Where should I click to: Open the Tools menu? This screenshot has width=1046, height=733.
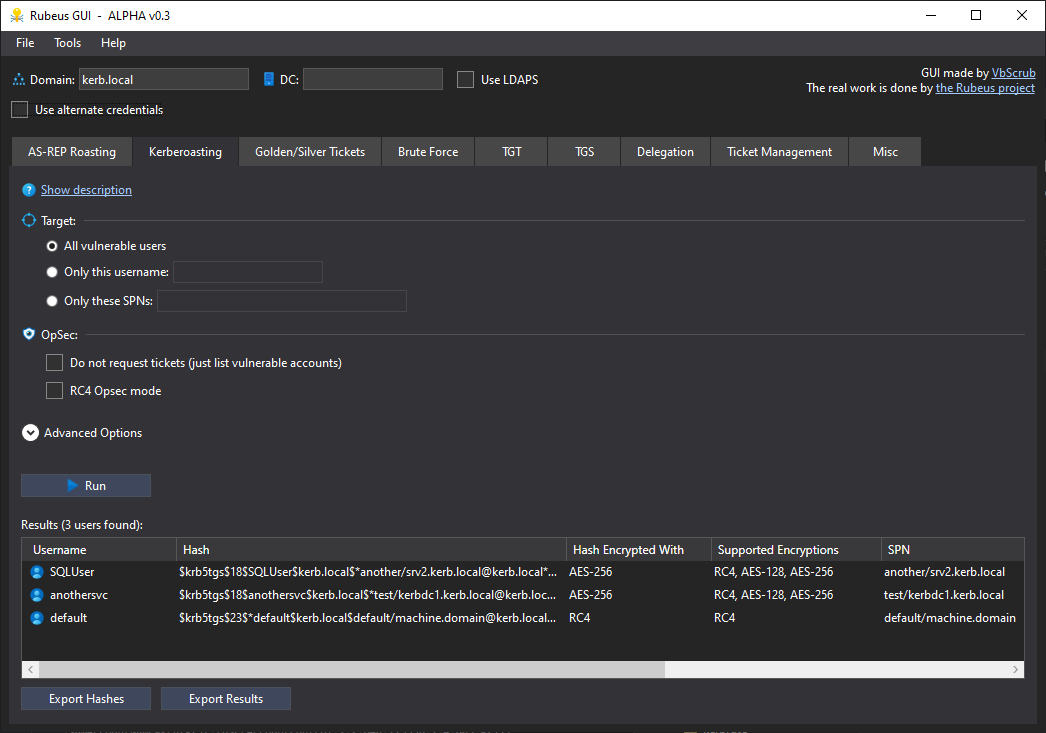point(67,43)
